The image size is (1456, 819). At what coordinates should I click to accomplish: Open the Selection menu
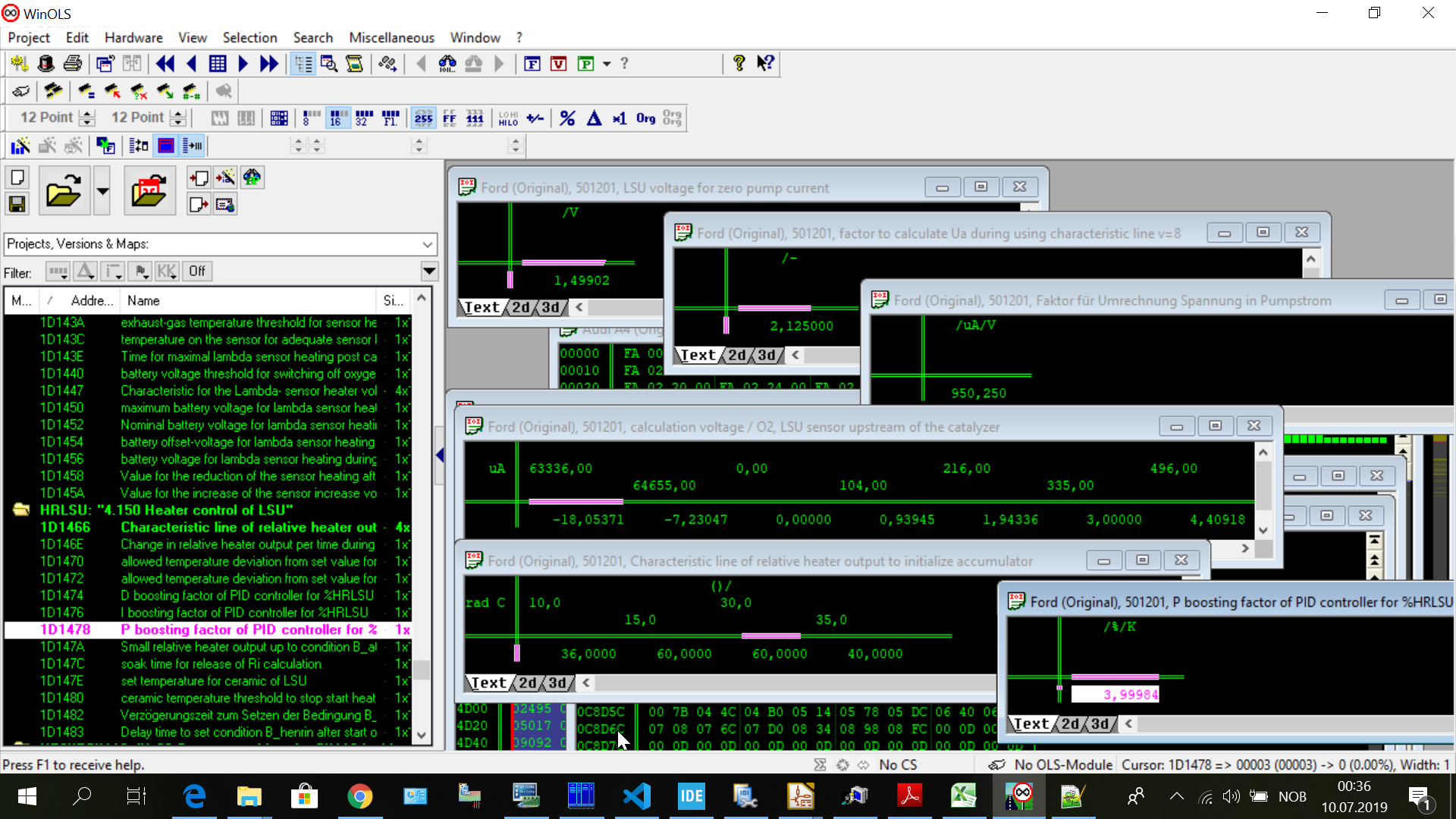(249, 37)
